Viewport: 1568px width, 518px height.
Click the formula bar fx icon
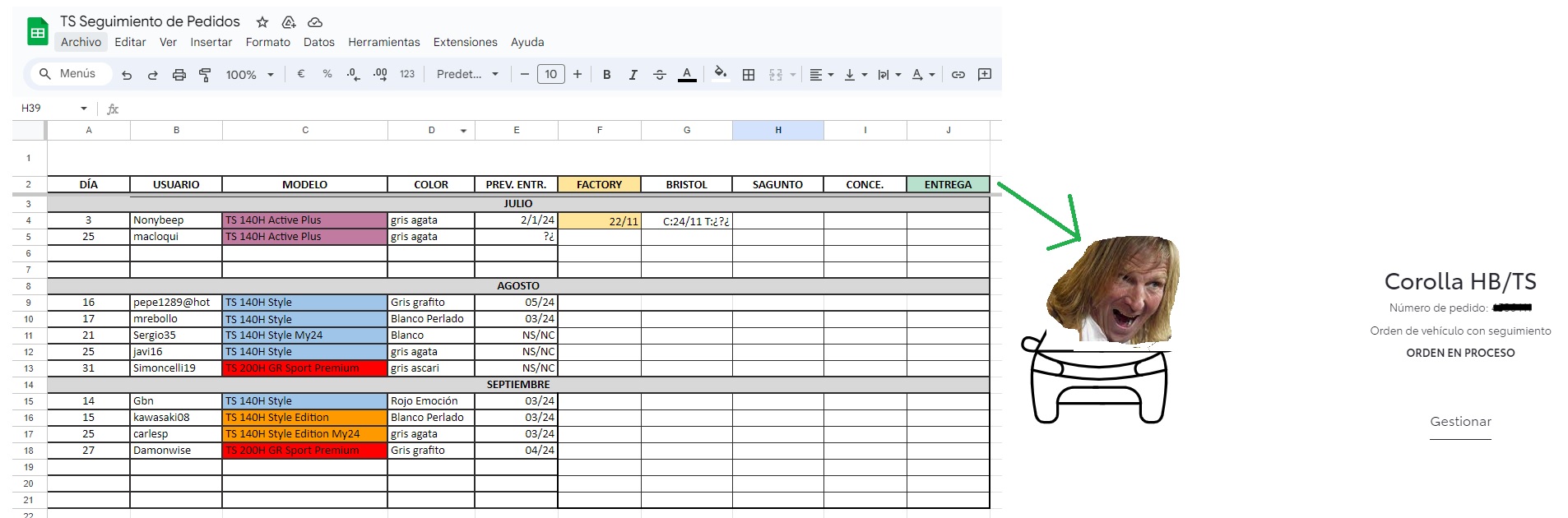(113, 109)
